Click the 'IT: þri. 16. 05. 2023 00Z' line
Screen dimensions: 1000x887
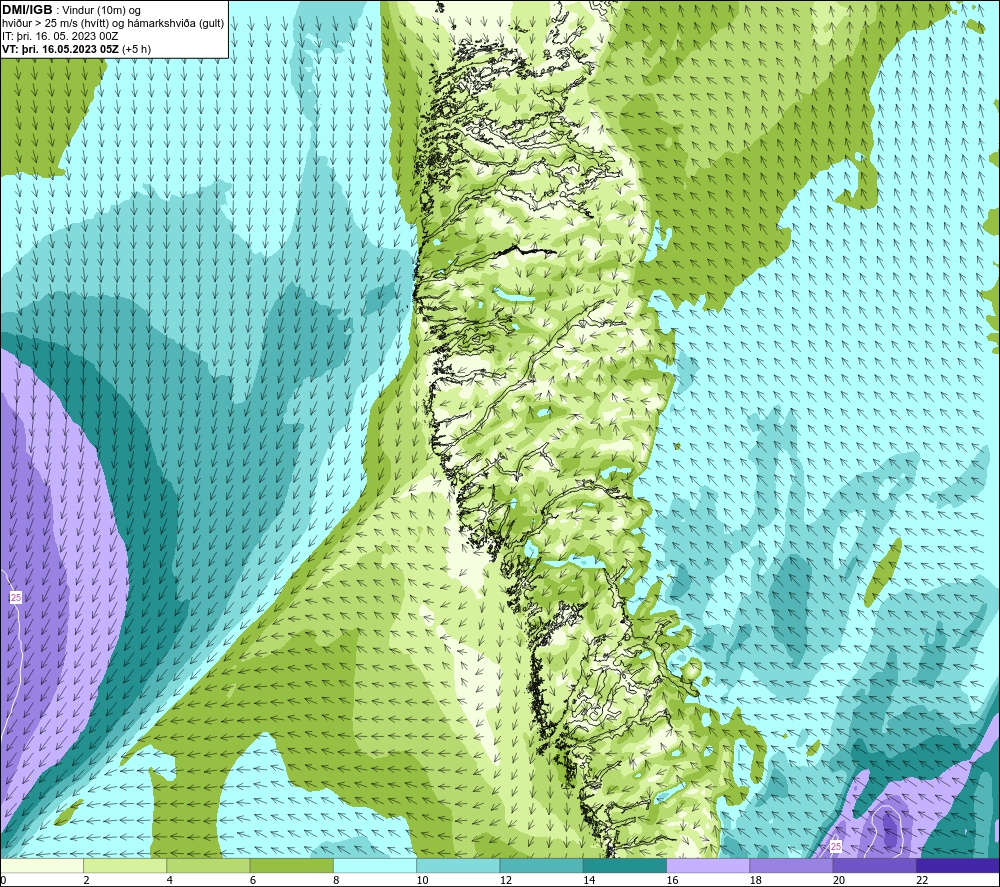pos(60,36)
